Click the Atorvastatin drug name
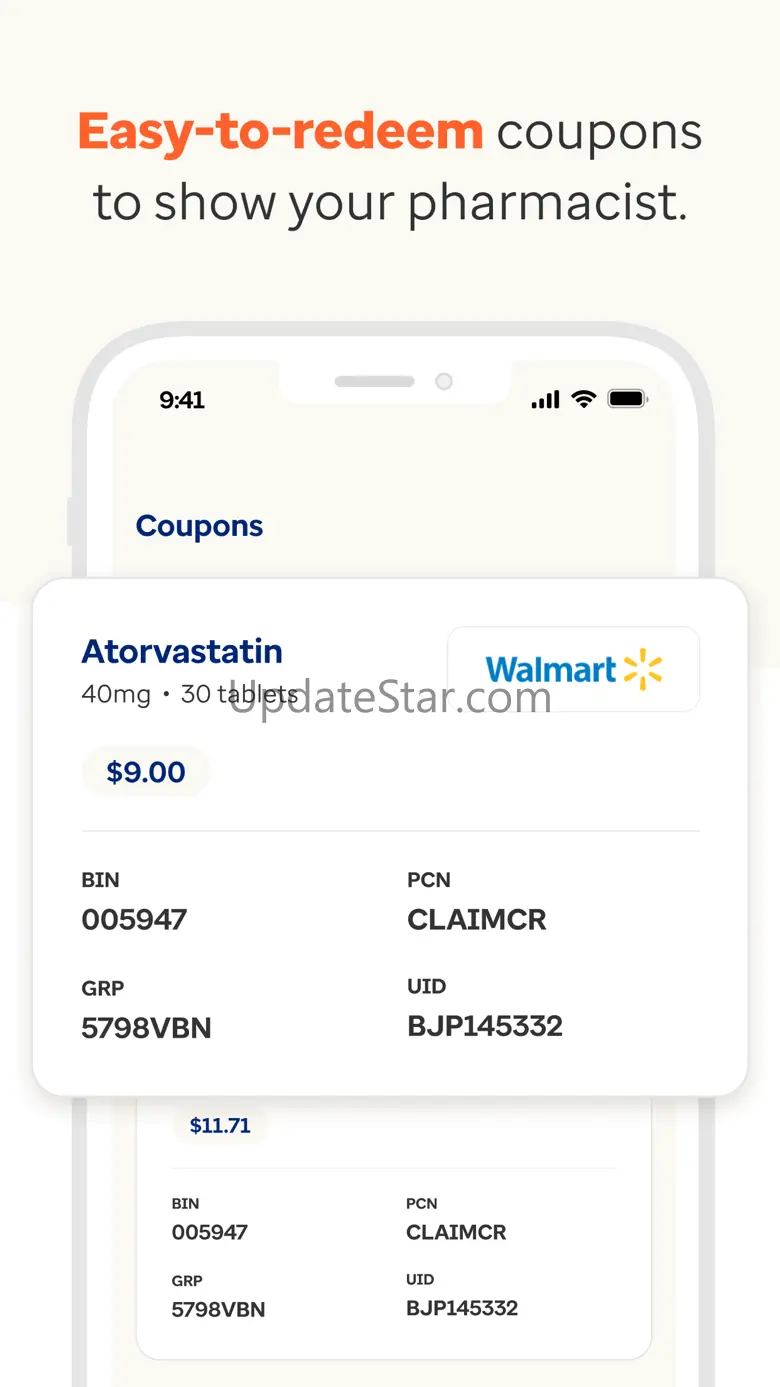 (x=182, y=651)
